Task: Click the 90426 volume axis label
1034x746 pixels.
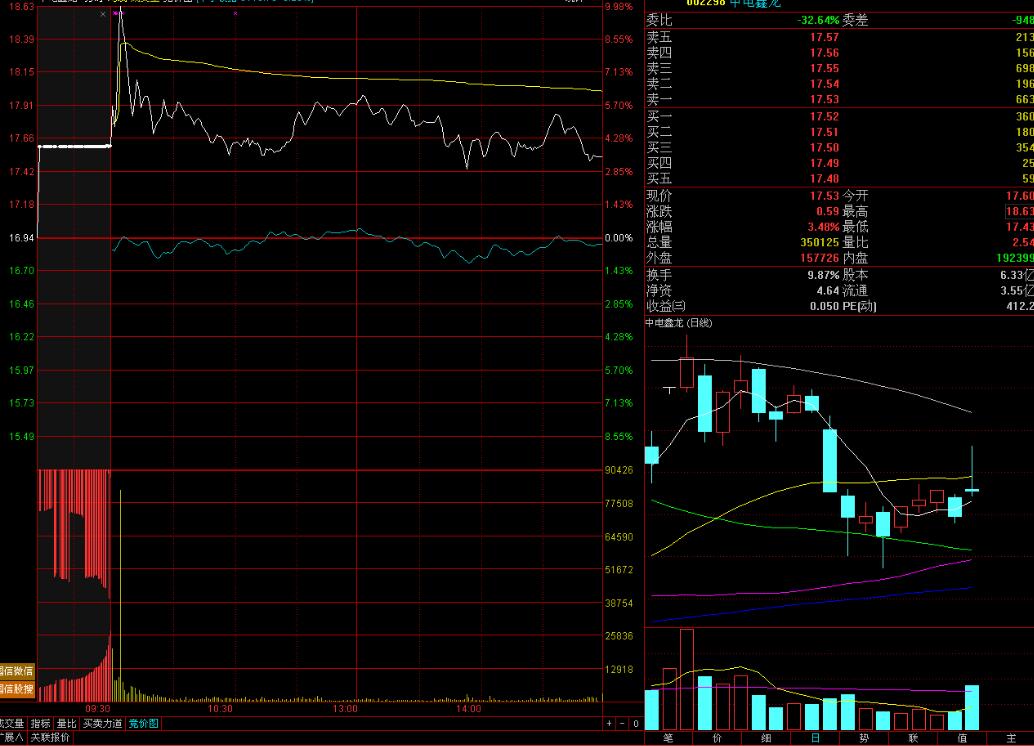Action: [x=619, y=470]
